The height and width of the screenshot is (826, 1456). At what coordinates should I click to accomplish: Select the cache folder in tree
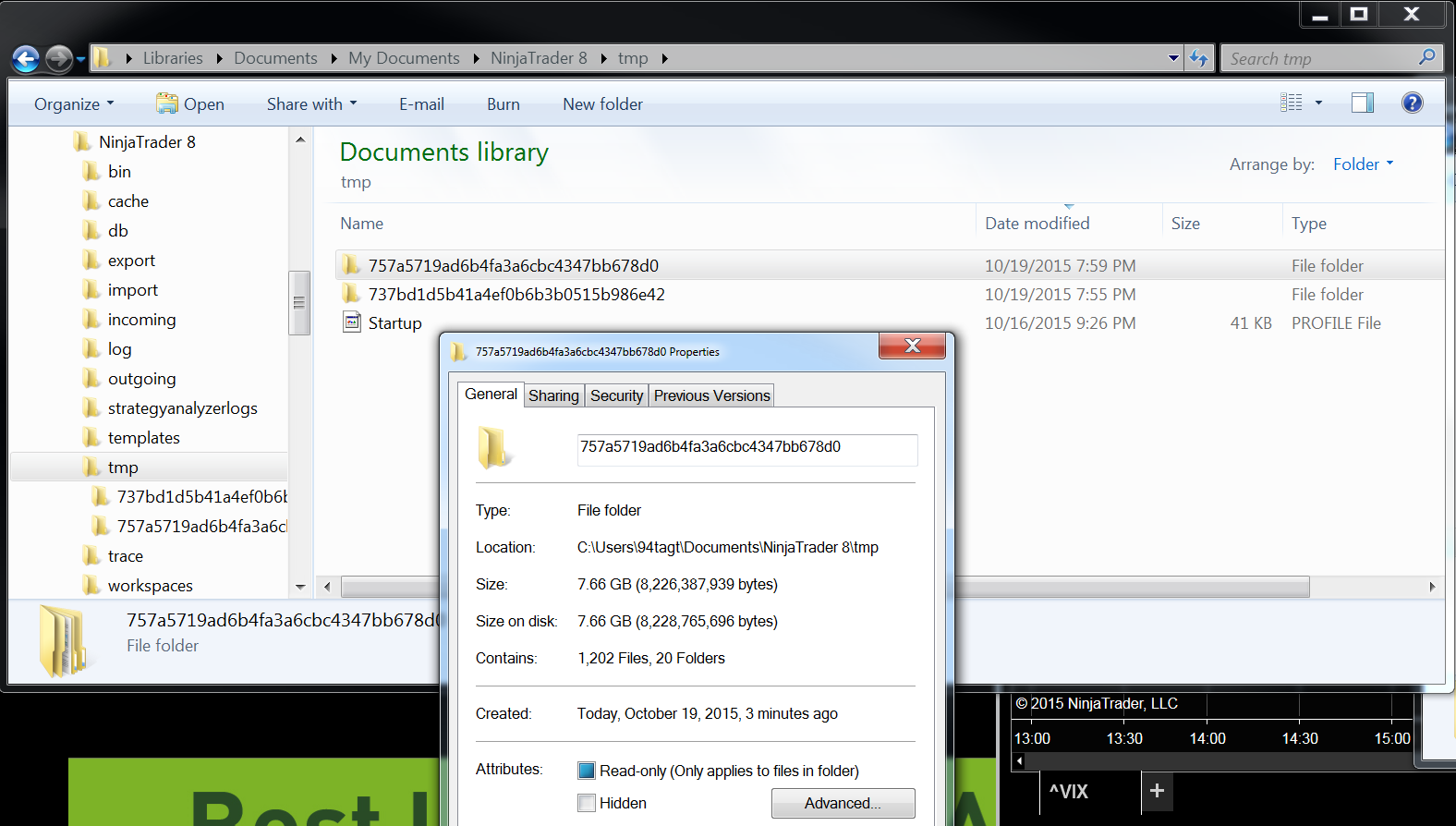(127, 201)
